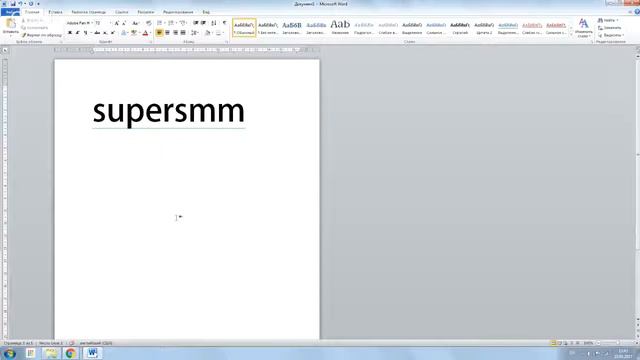Switch to Вид (View) tab
The image size is (640, 360).
[206, 12]
